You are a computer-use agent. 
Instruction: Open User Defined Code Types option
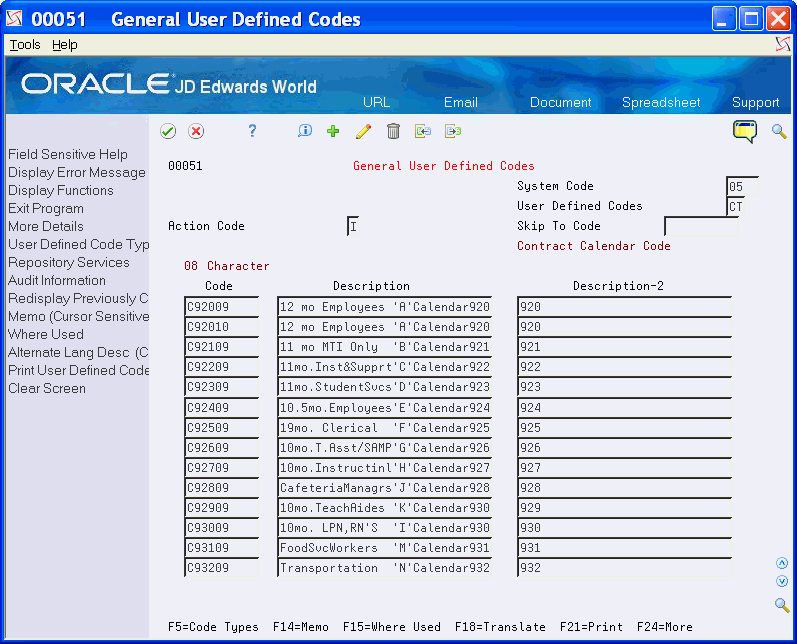78,244
